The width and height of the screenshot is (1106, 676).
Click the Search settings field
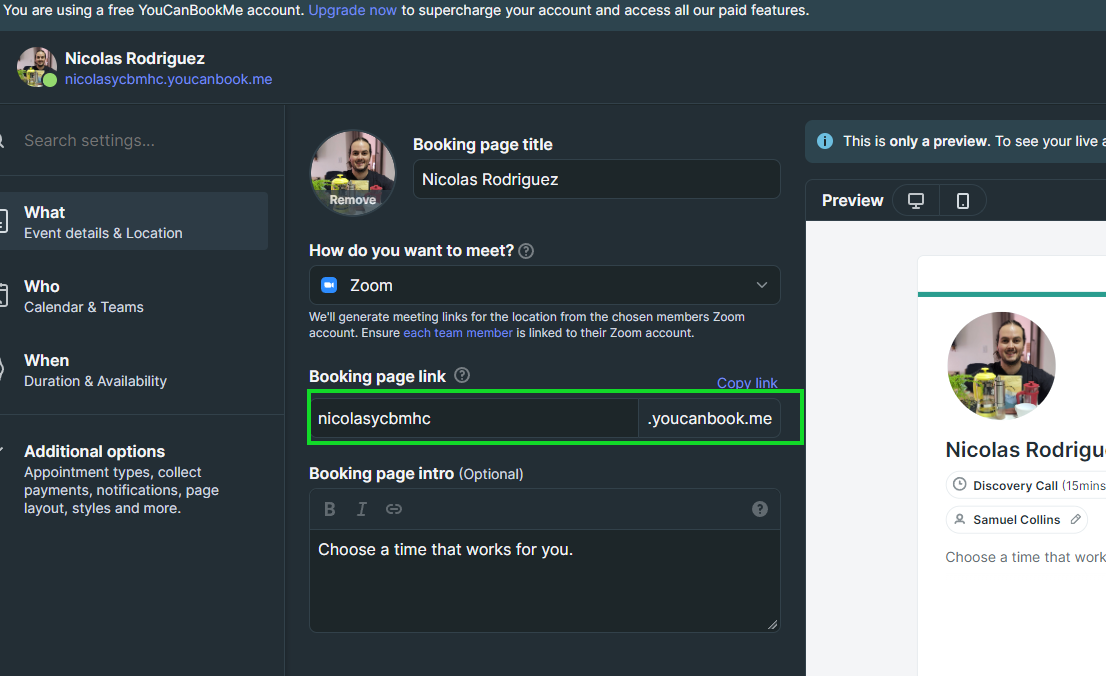point(141,140)
